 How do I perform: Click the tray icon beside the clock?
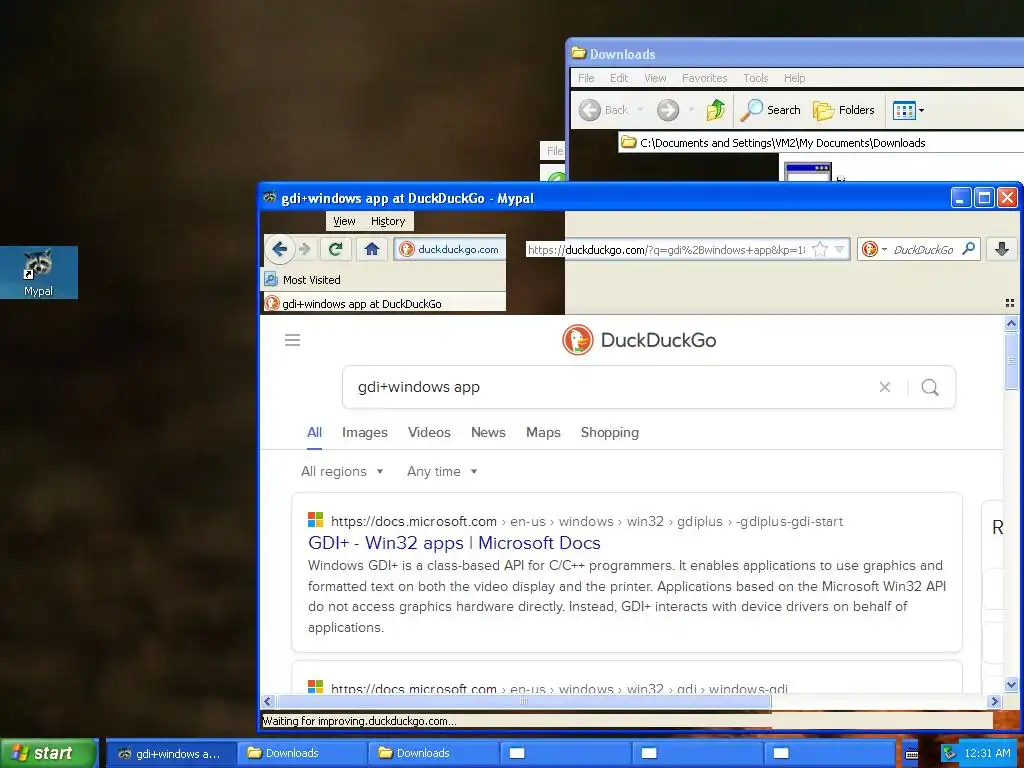[x=950, y=754]
